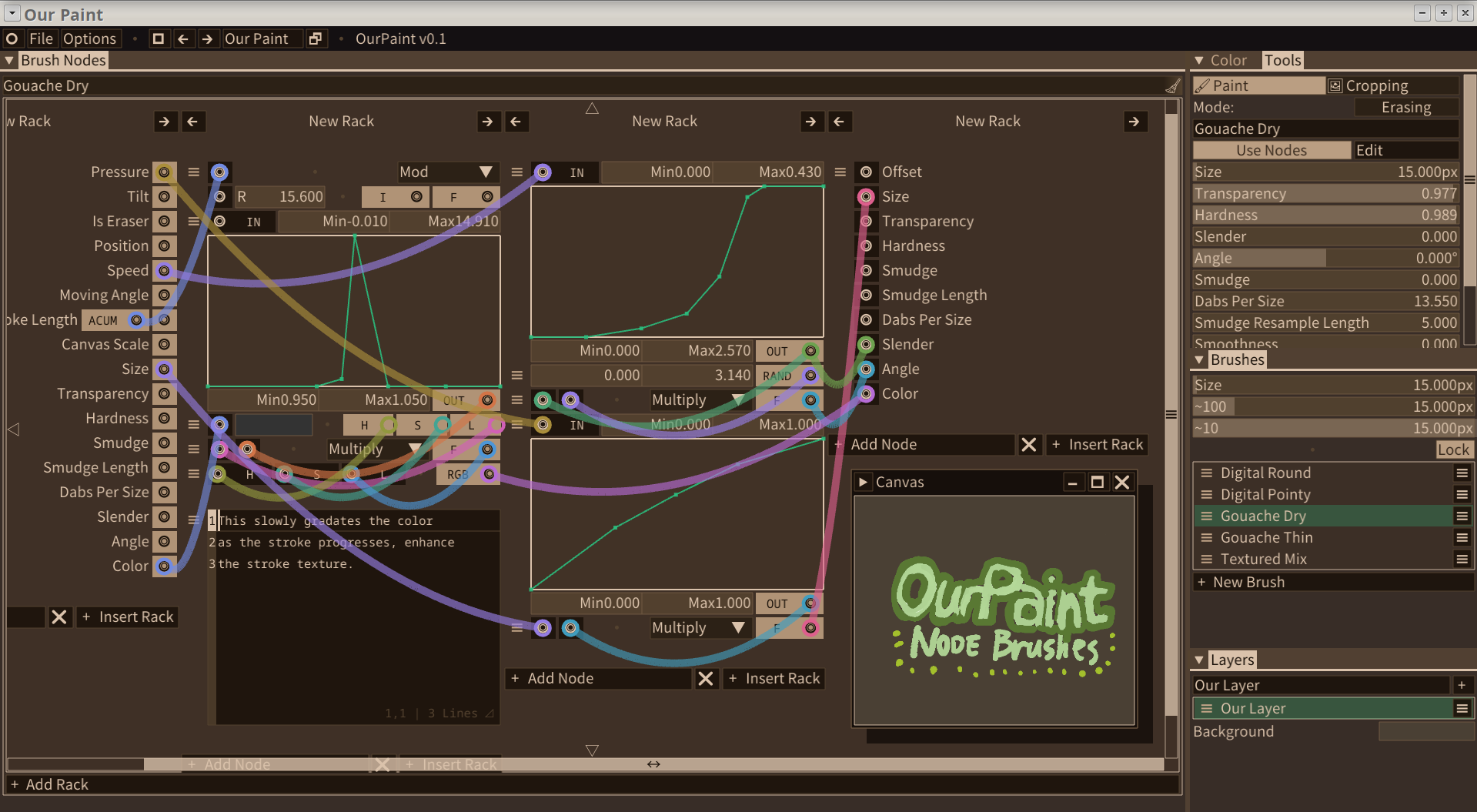Switch to the Color tab
This screenshot has height=812, width=1477.
click(1228, 60)
